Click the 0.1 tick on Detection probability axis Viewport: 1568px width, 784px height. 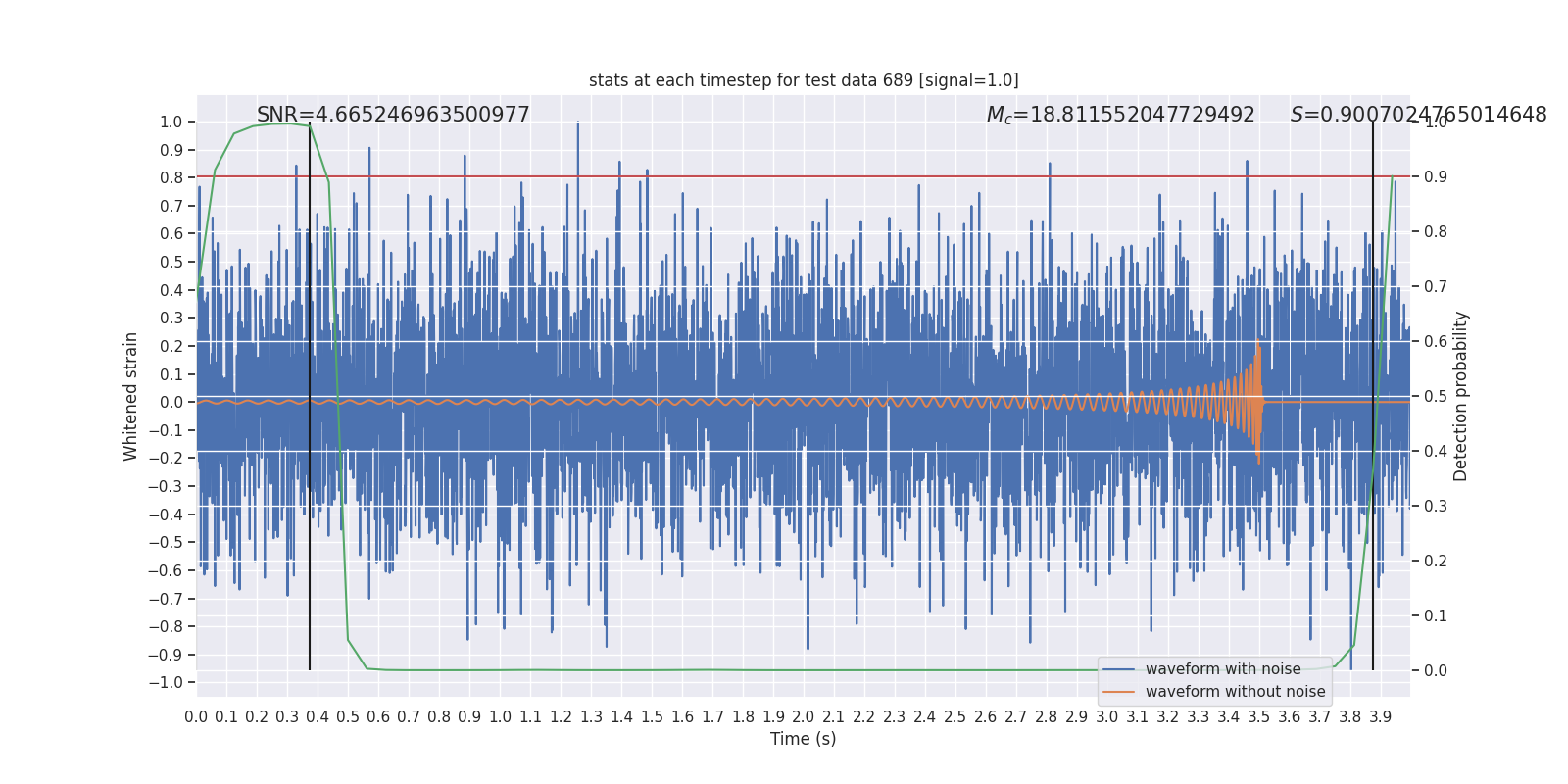point(1436,615)
